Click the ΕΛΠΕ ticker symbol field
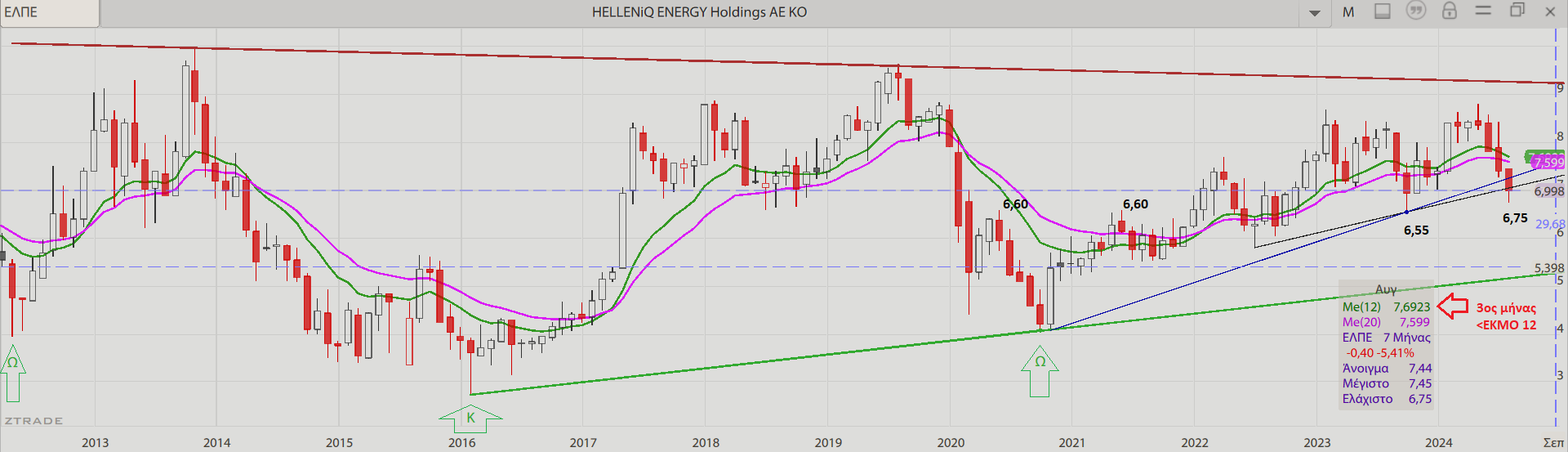 click(49, 12)
